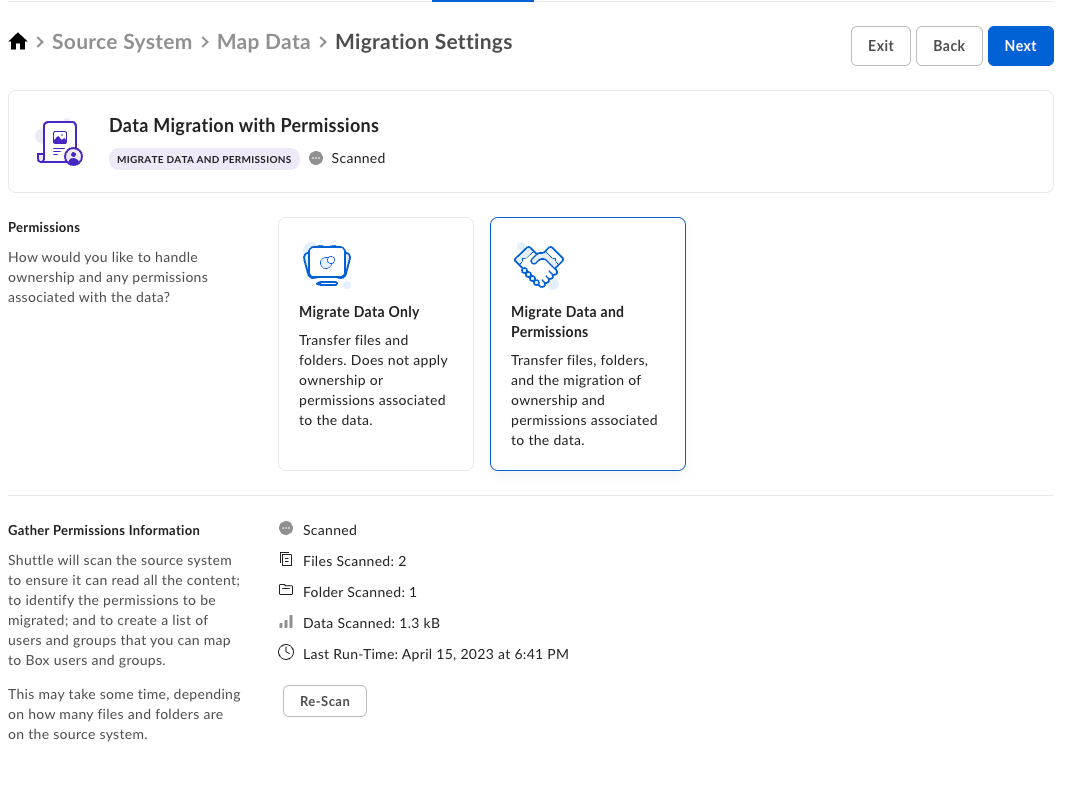The width and height of the screenshot is (1071, 788).
Task: Click 'Gather Permissions Information' heading
Action: (x=104, y=531)
